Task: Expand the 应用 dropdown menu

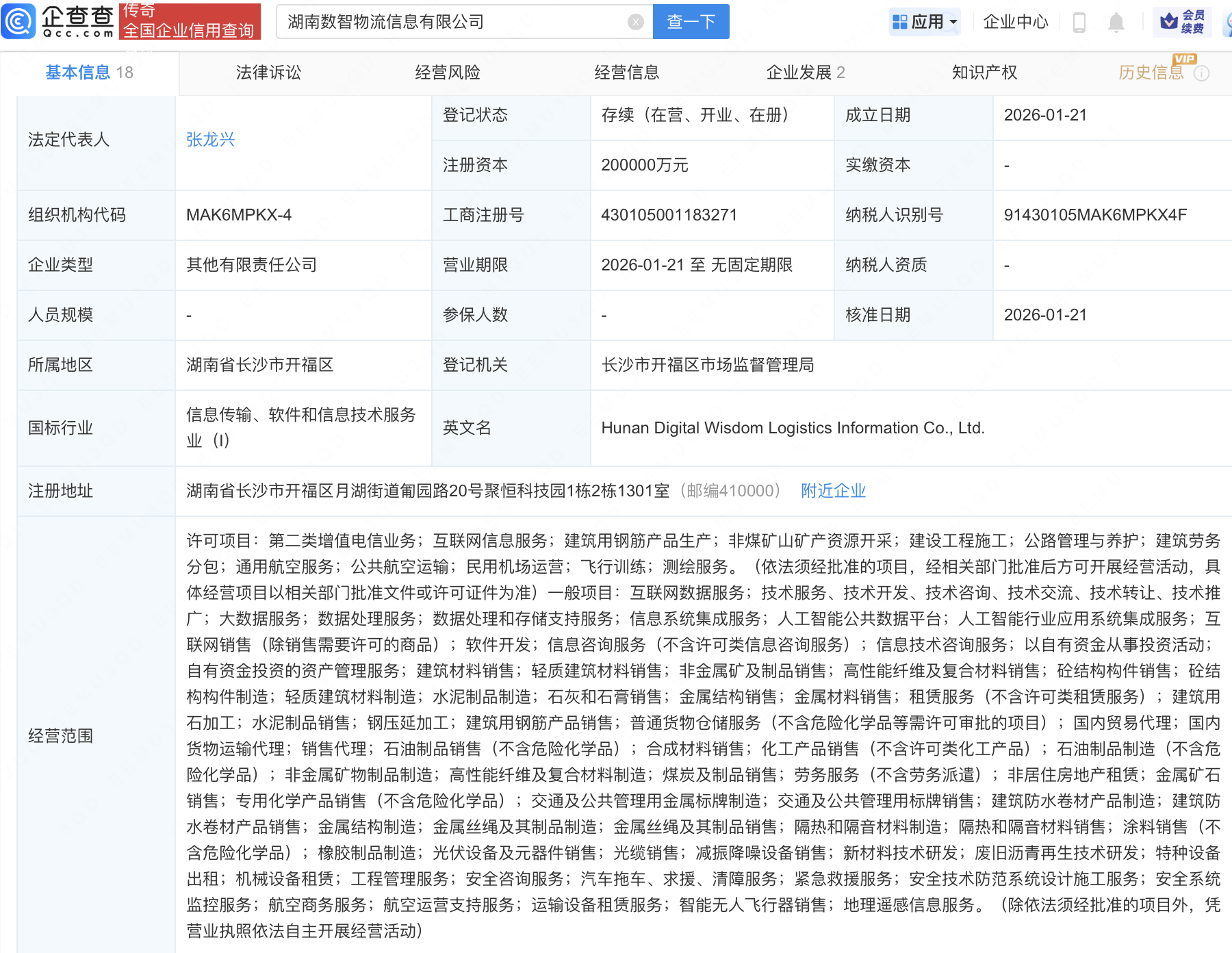Action: coord(925,22)
